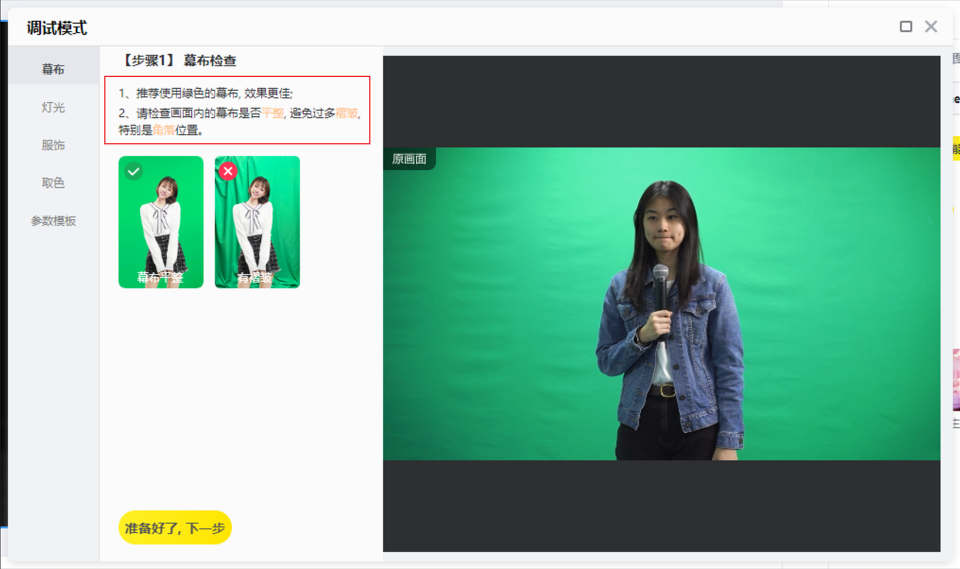Switch to the 灯光 tab
The height and width of the screenshot is (569, 960).
53,107
